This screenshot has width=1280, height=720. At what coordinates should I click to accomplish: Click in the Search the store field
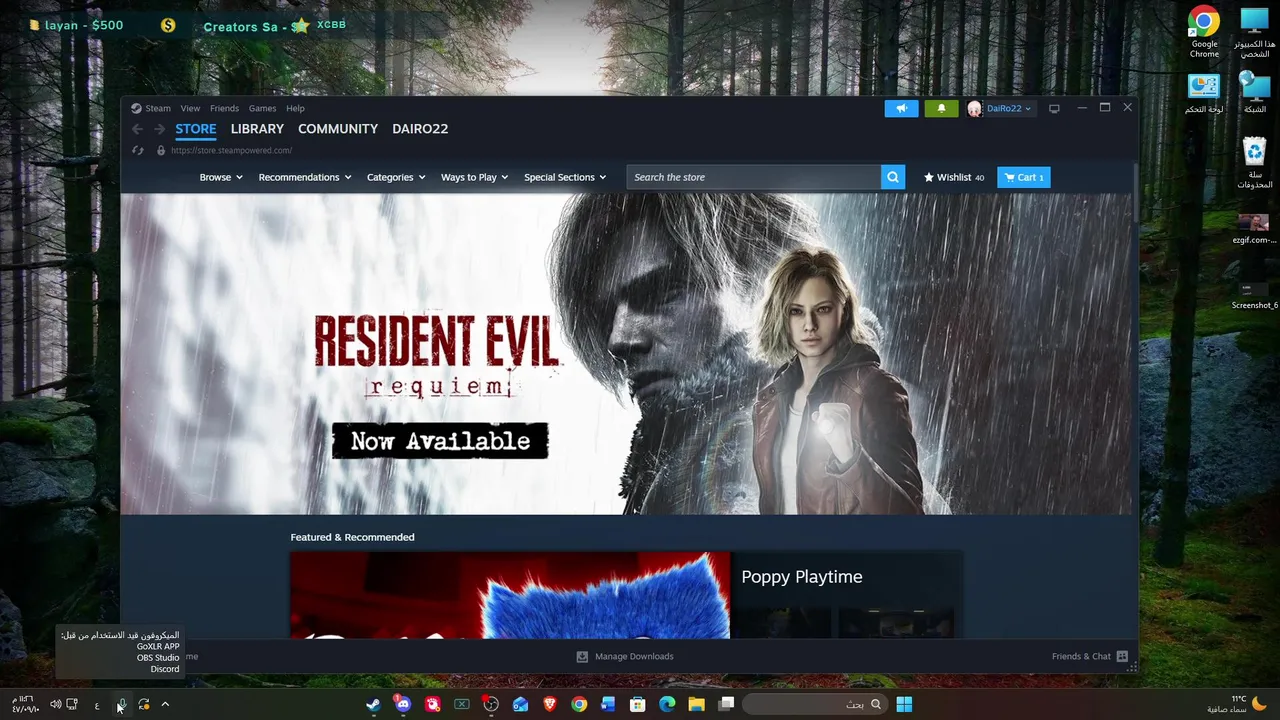click(x=754, y=177)
